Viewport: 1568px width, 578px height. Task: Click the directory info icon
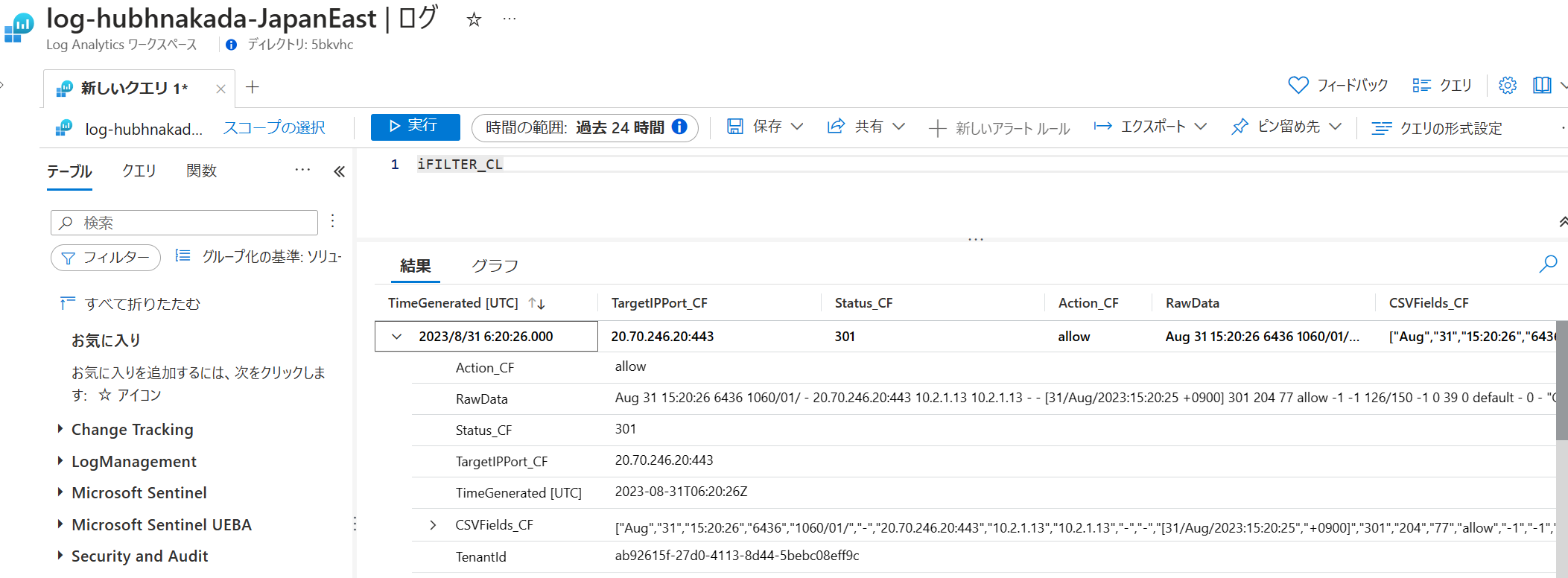click(232, 45)
